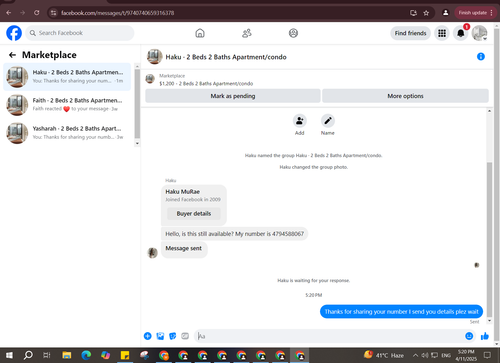
Task: Open the taskbar volume control
Action: click(425, 355)
